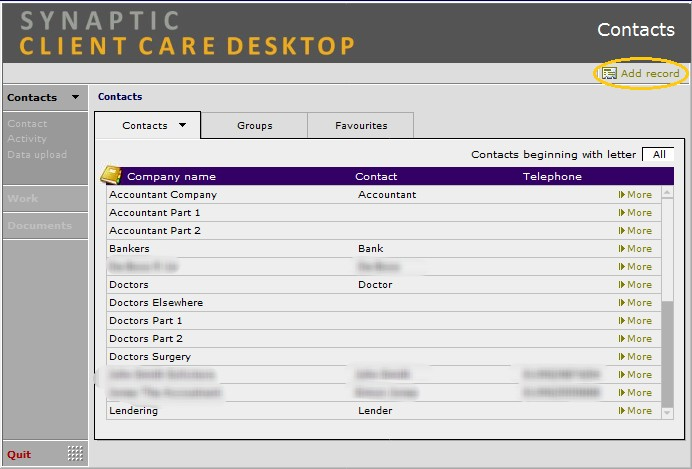
Task: Click the Quit button
Action: coord(19,454)
